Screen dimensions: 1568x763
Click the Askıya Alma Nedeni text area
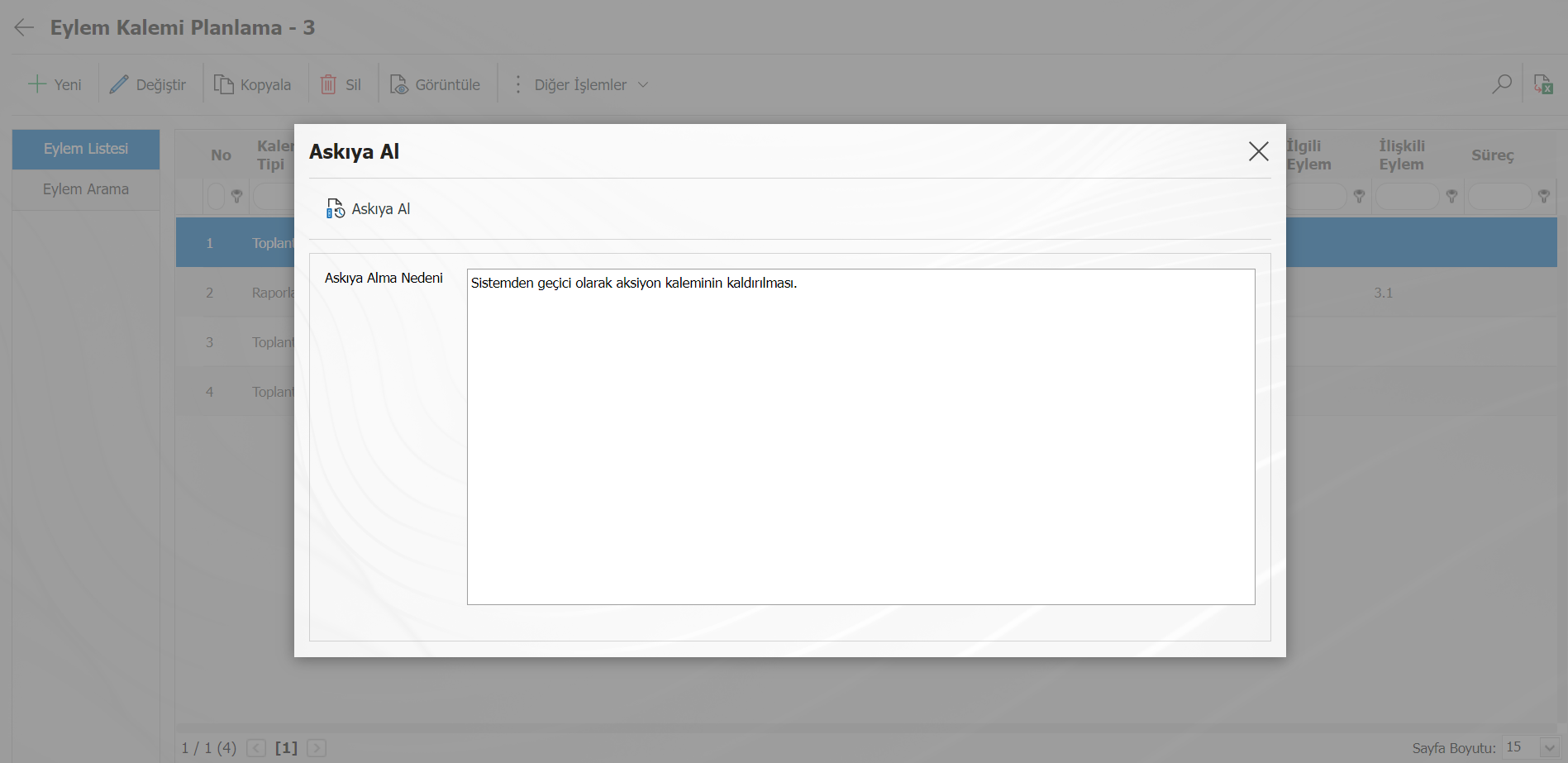click(860, 436)
